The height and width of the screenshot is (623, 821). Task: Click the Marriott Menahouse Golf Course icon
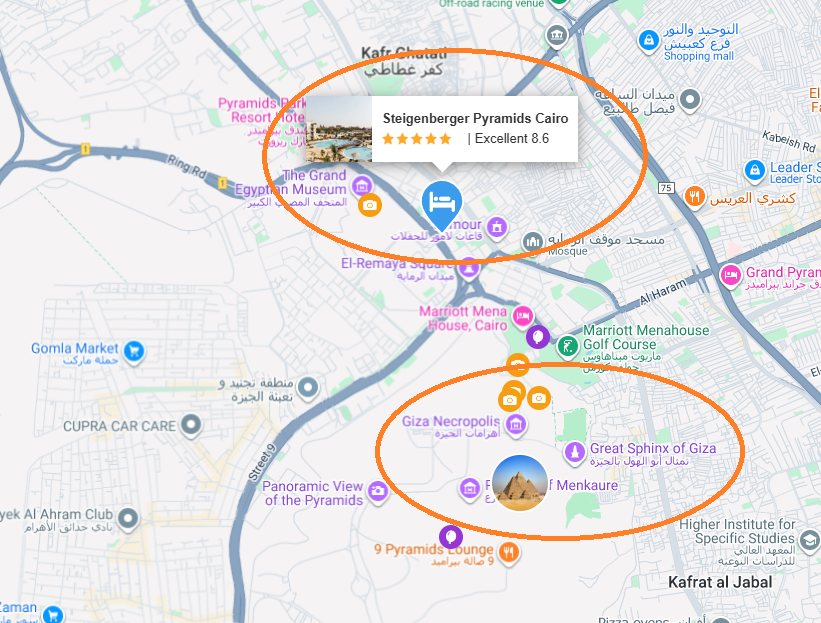coord(568,346)
